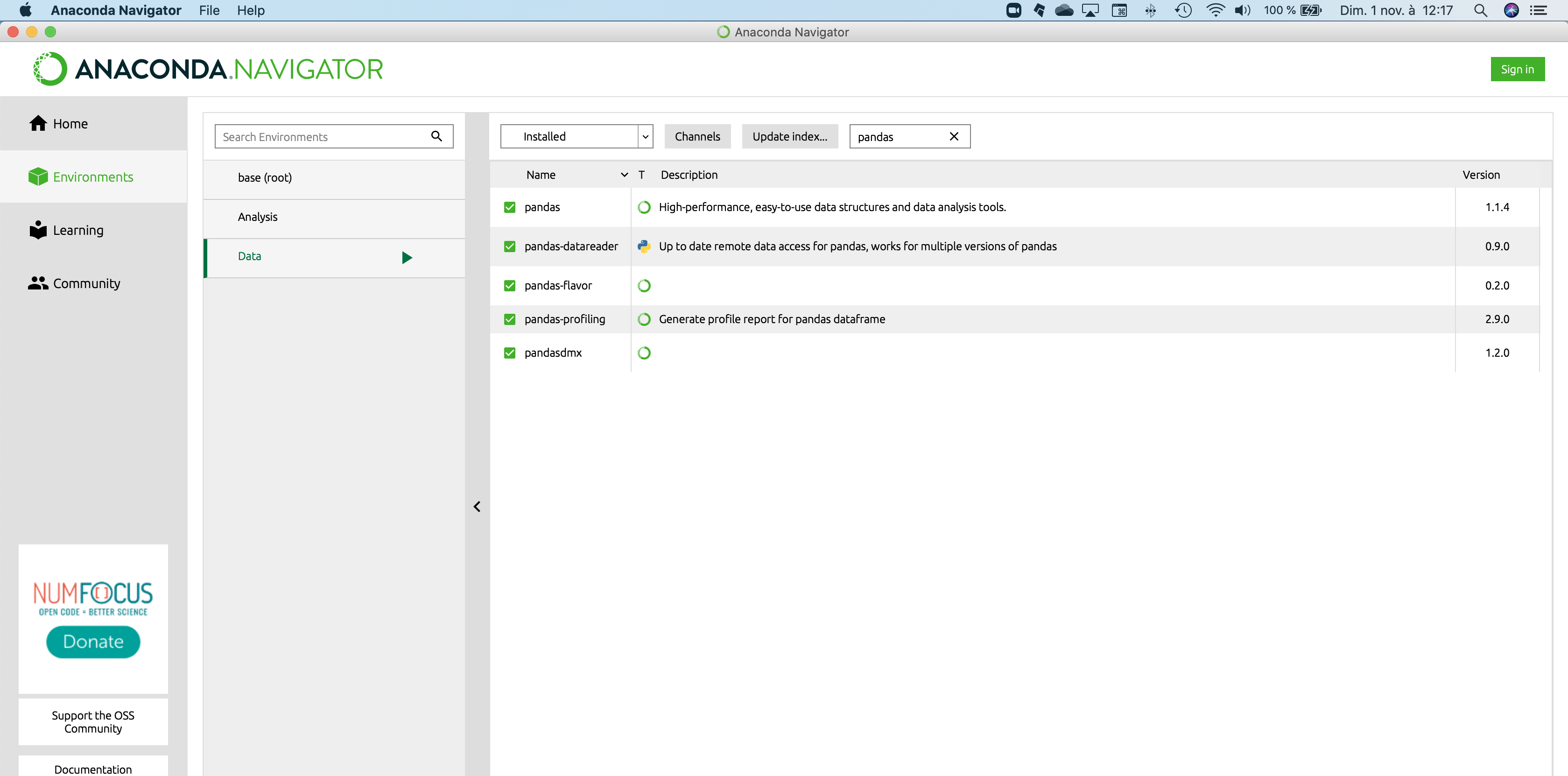Click the Community people icon

tap(38, 283)
